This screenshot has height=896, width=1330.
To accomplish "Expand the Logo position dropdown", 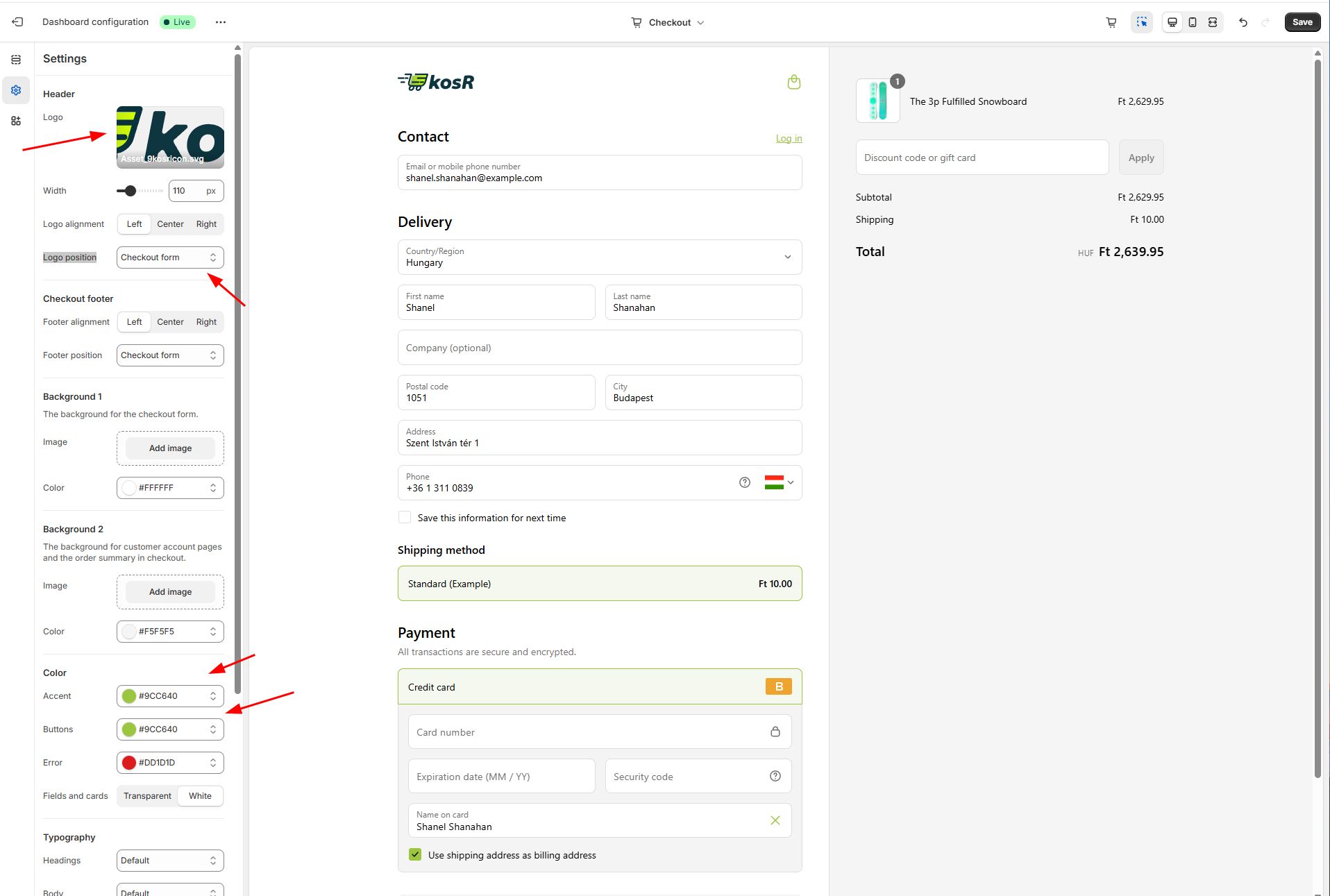I will [170, 257].
